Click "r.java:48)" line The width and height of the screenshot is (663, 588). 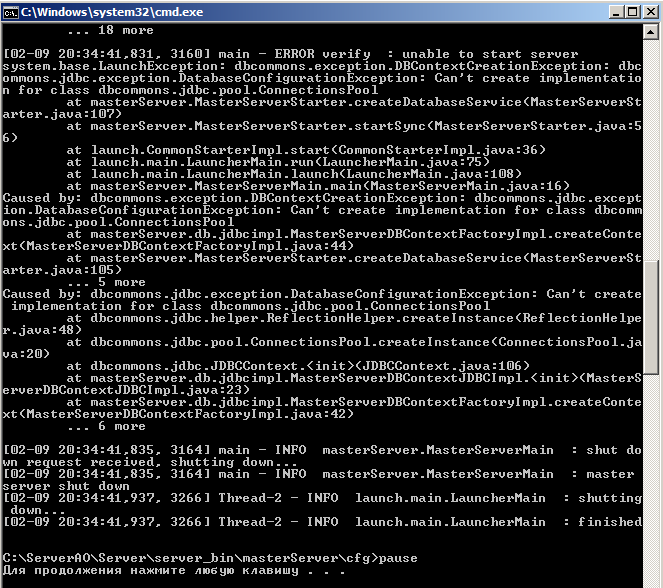(42, 330)
